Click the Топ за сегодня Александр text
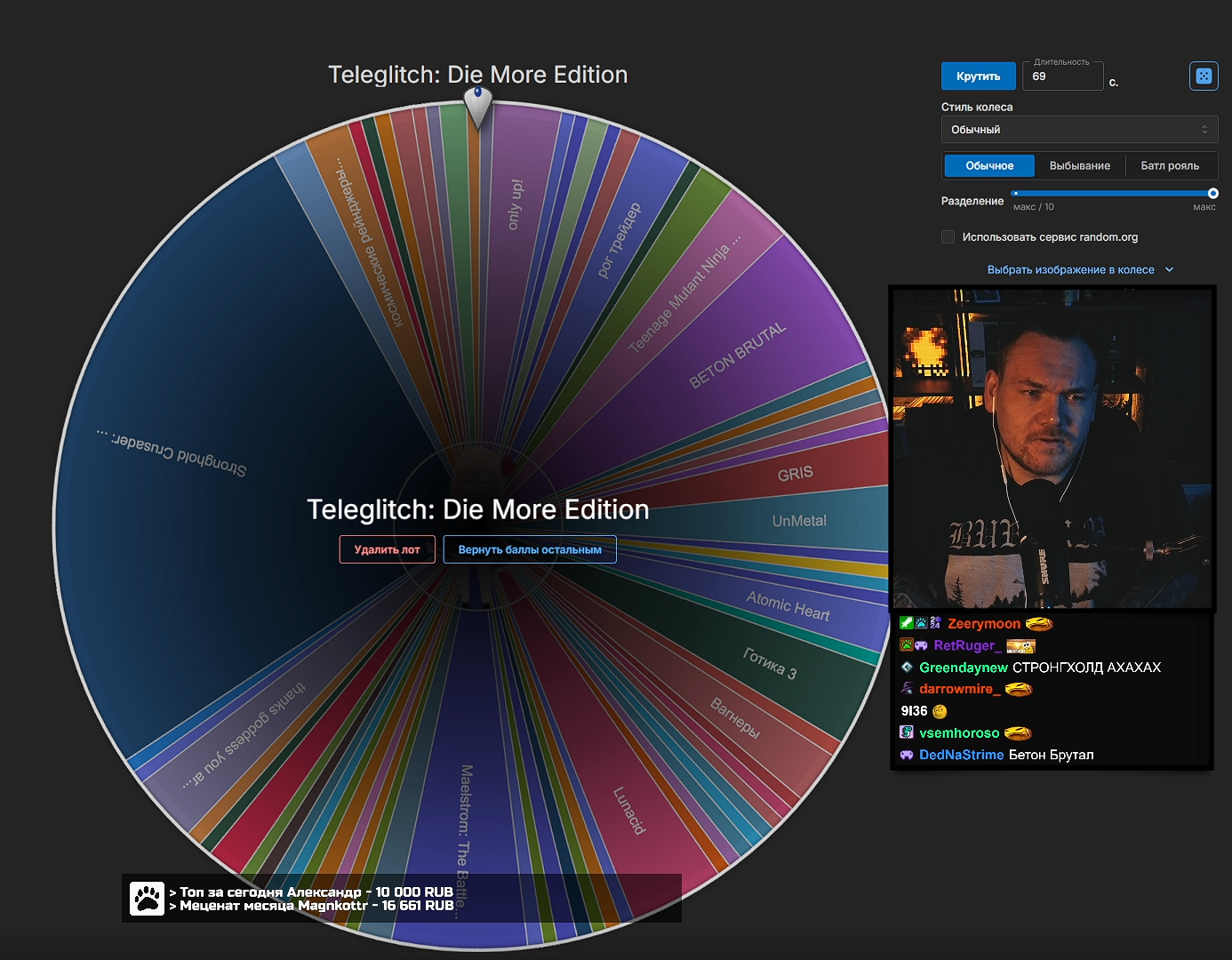The height and width of the screenshot is (960, 1232). [316, 892]
